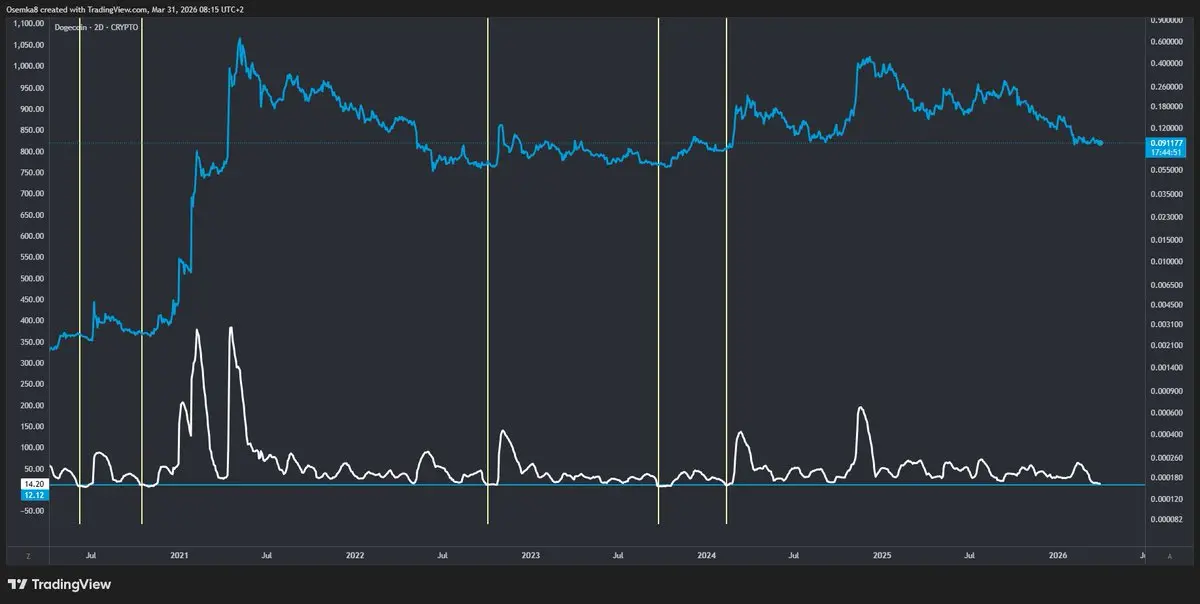Click the 500.00 left axis label
Screen dimensions: 1200x604
tap(33, 278)
